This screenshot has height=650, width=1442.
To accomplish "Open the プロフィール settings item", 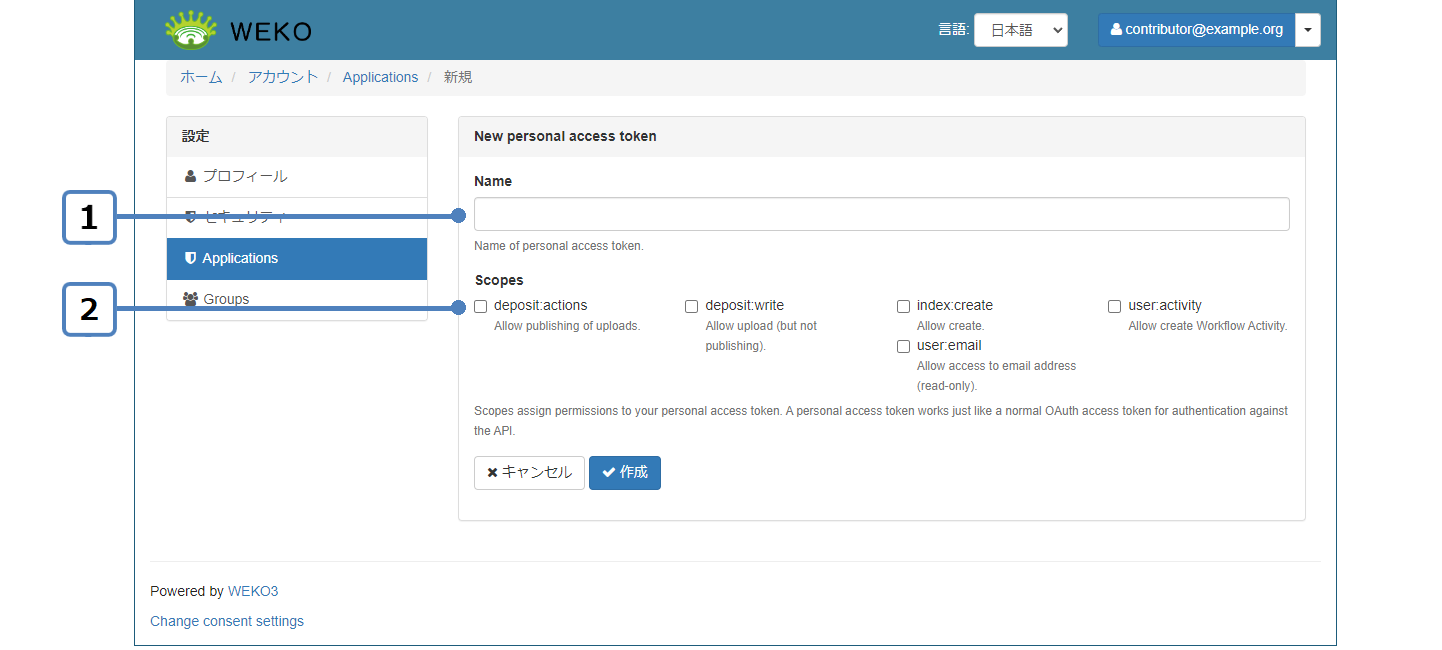I will click(245, 176).
